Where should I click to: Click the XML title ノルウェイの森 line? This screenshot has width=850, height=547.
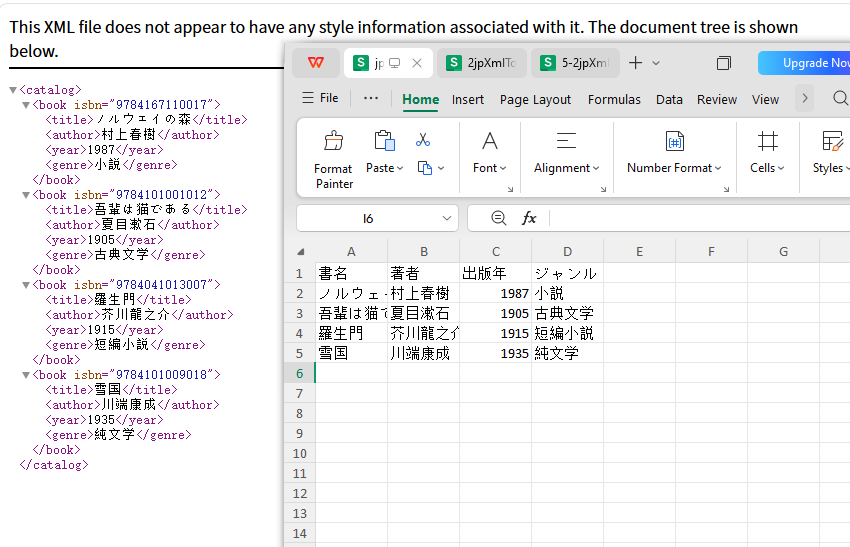(x=146, y=120)
